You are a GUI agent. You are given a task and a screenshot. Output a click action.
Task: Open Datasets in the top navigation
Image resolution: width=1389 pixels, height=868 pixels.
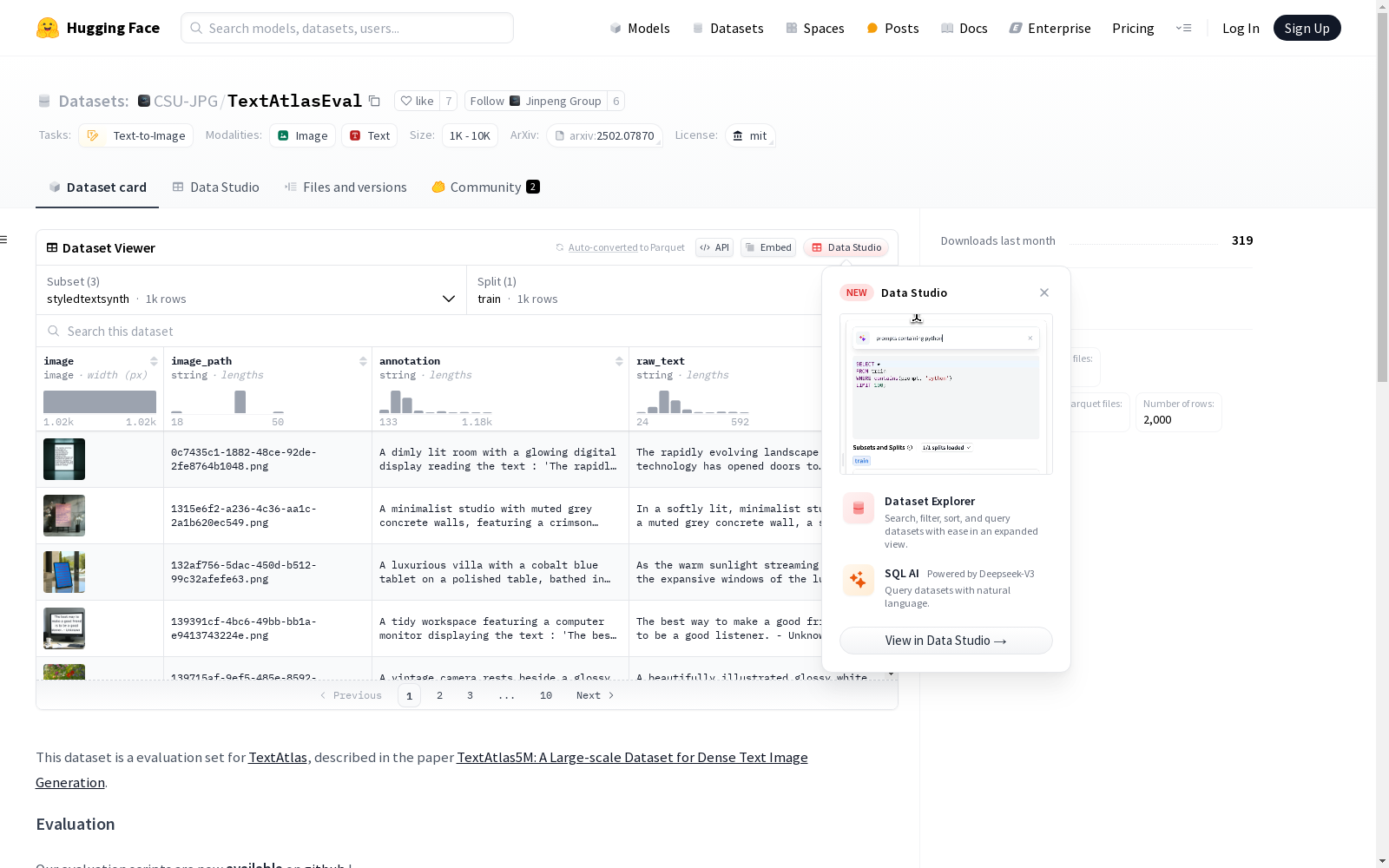[727, 28]
